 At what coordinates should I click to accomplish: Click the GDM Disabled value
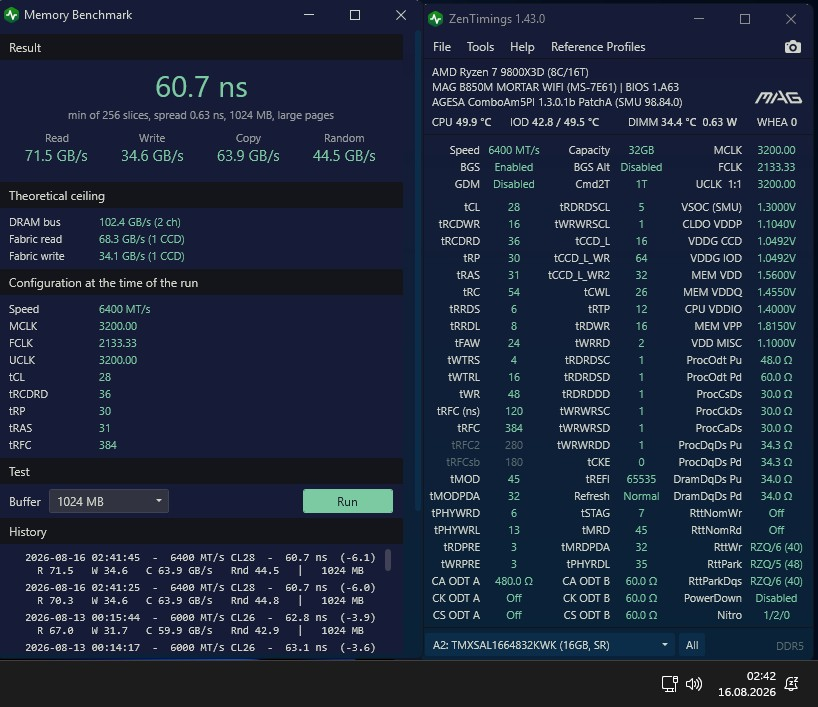coord(514,185)
